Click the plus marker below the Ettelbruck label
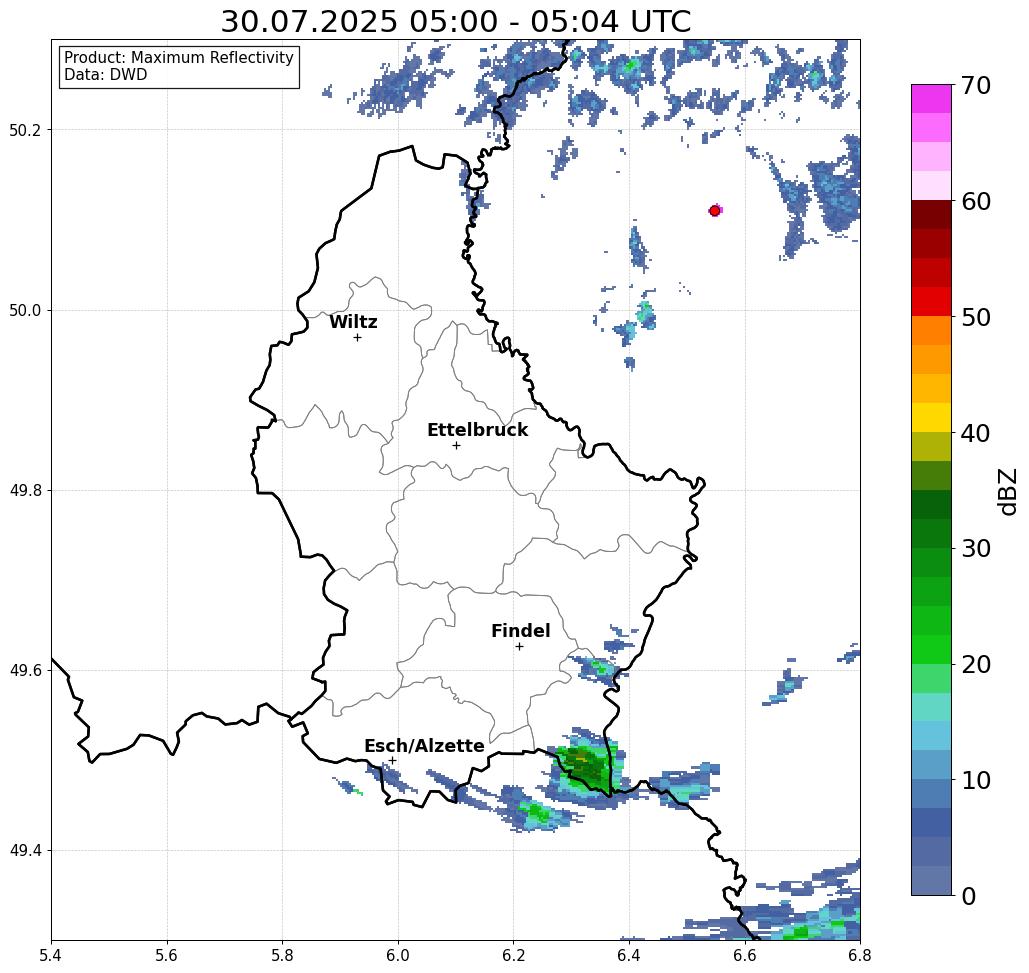This screenshot has width=1029, height=973. [x=457, y=445]
